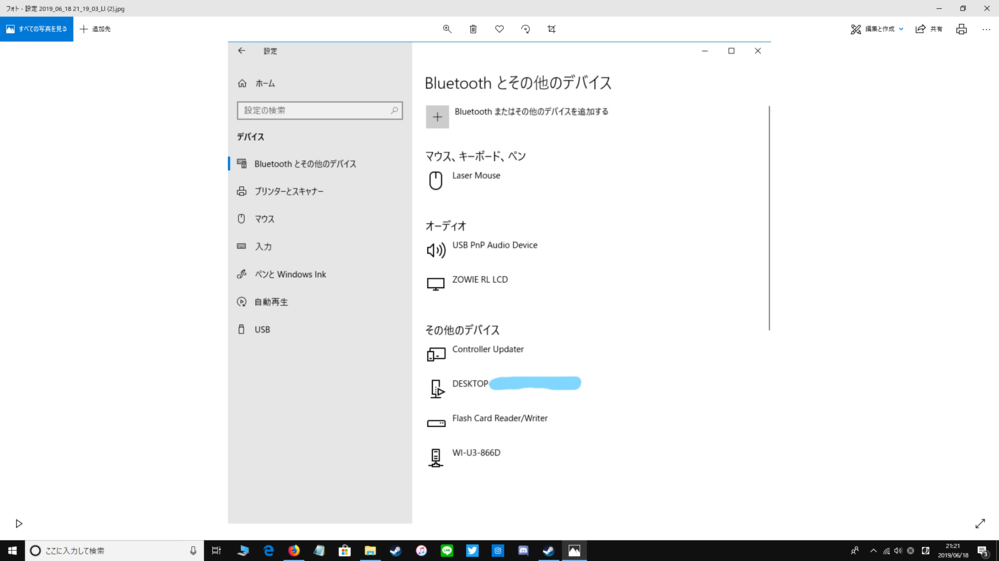Click the taskbar search box 'ここに入力して検索'
This screenshot has height=561, width=999.
(x=114, y=551)
